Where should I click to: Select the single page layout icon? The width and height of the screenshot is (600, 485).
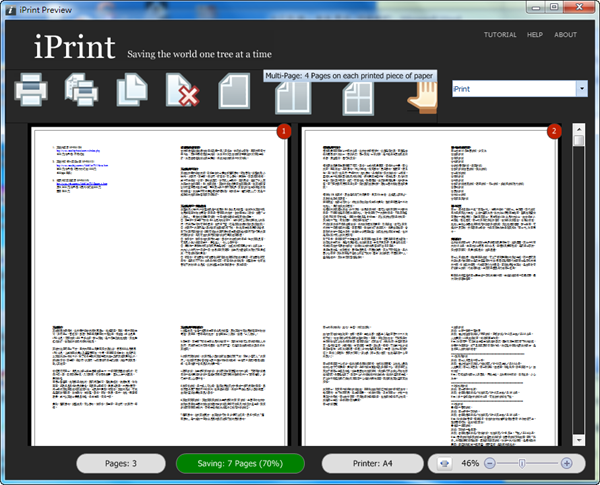234,91
